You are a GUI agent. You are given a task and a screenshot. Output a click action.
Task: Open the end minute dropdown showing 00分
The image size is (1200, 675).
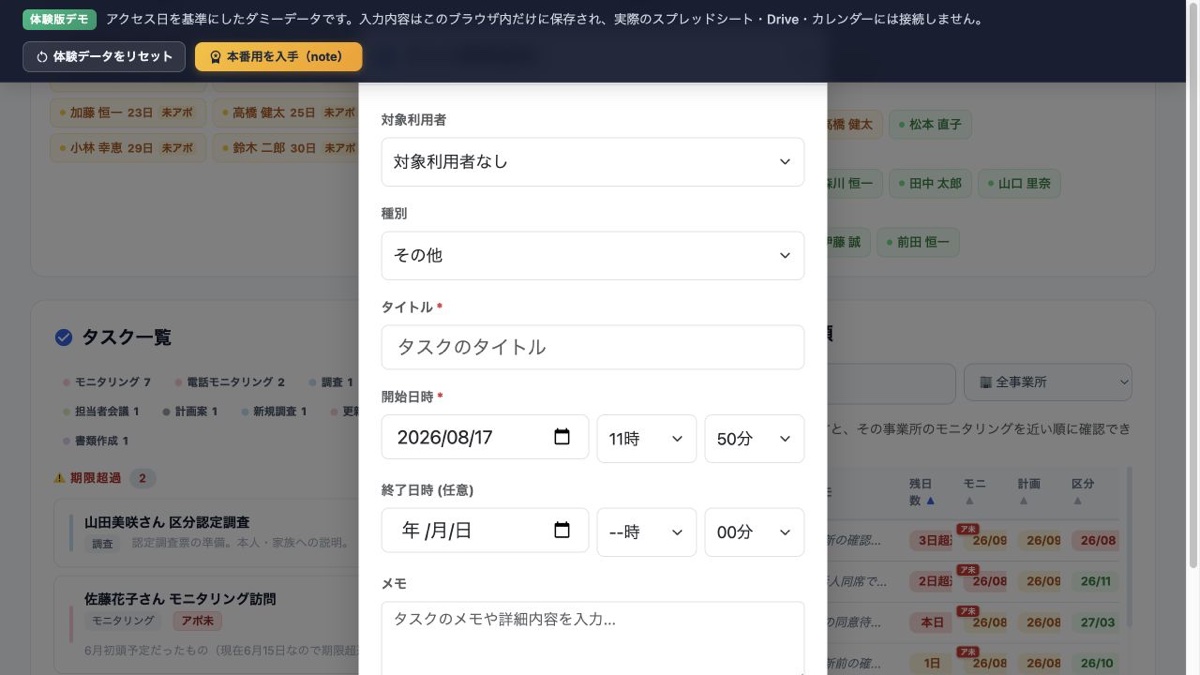click(754, 532)
